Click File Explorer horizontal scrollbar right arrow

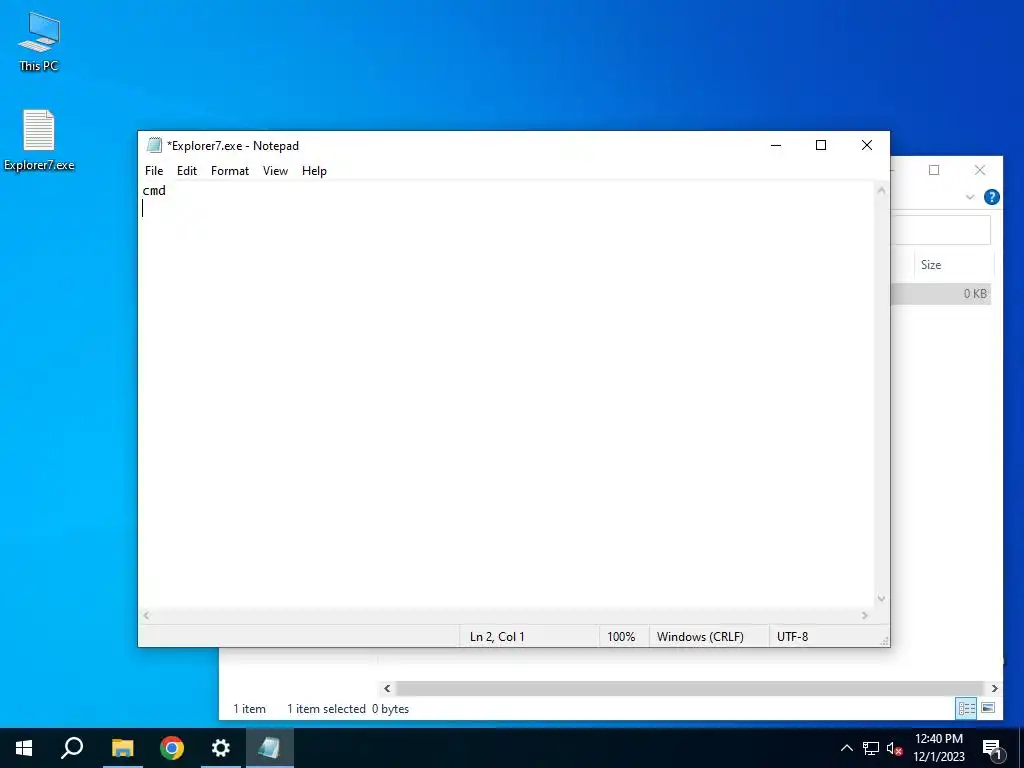tap(994, 688)
